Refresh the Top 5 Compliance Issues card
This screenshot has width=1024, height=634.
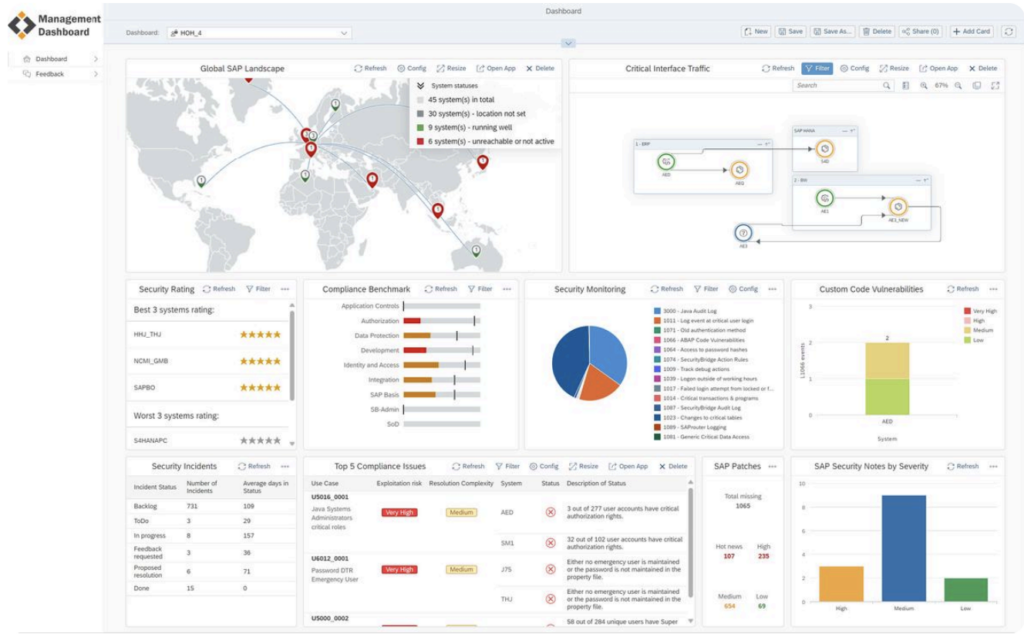[468, 466]
